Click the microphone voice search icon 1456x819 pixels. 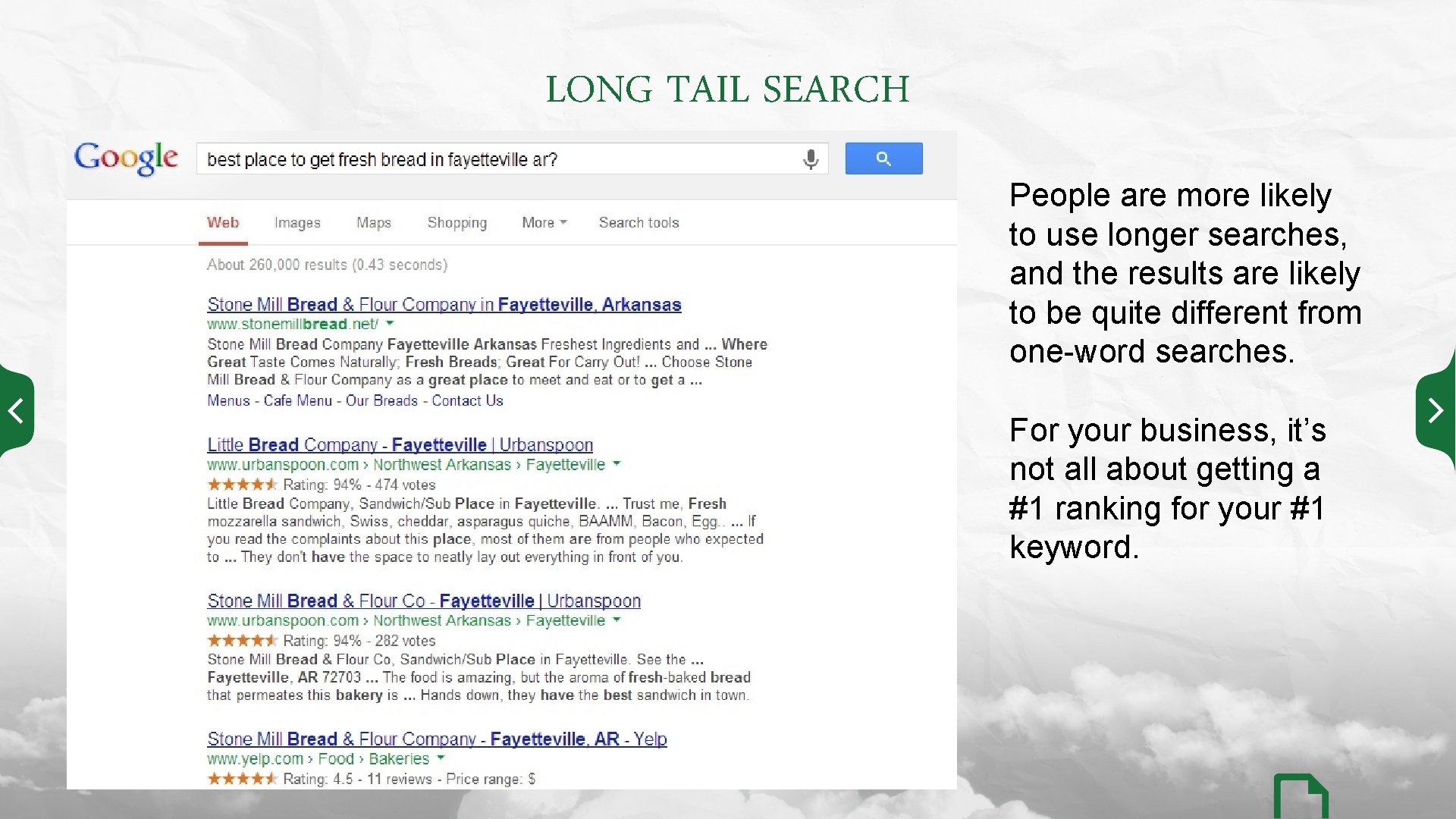(x=811, y=159)
